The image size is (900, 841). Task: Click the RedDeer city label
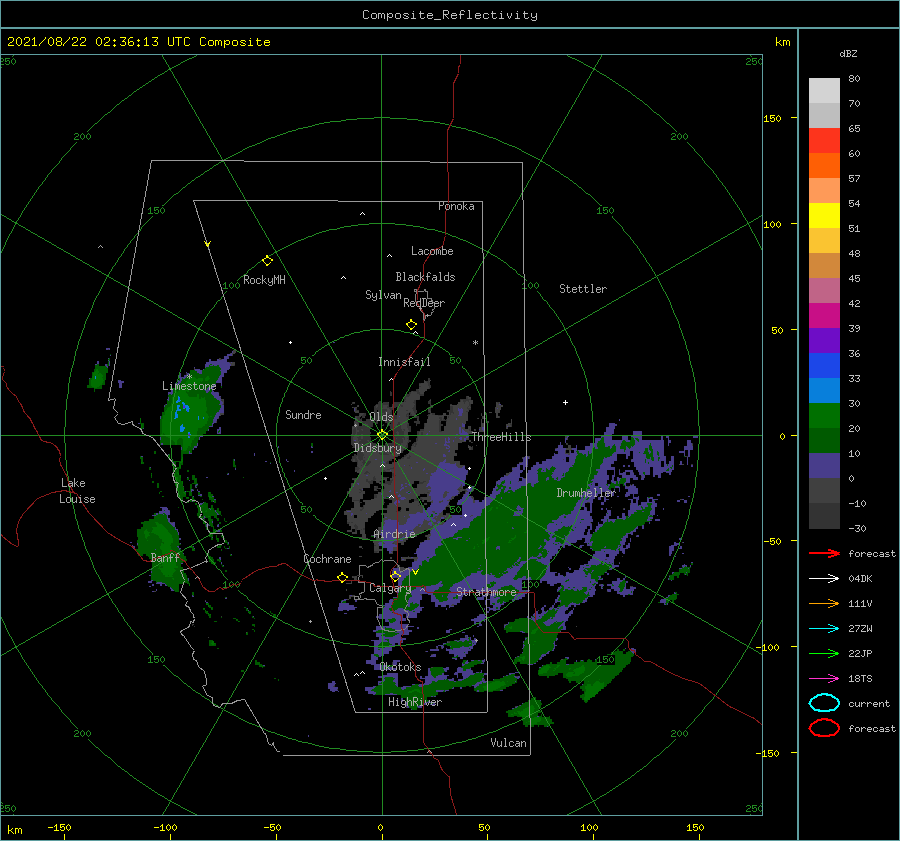click(x=424, y=303)
